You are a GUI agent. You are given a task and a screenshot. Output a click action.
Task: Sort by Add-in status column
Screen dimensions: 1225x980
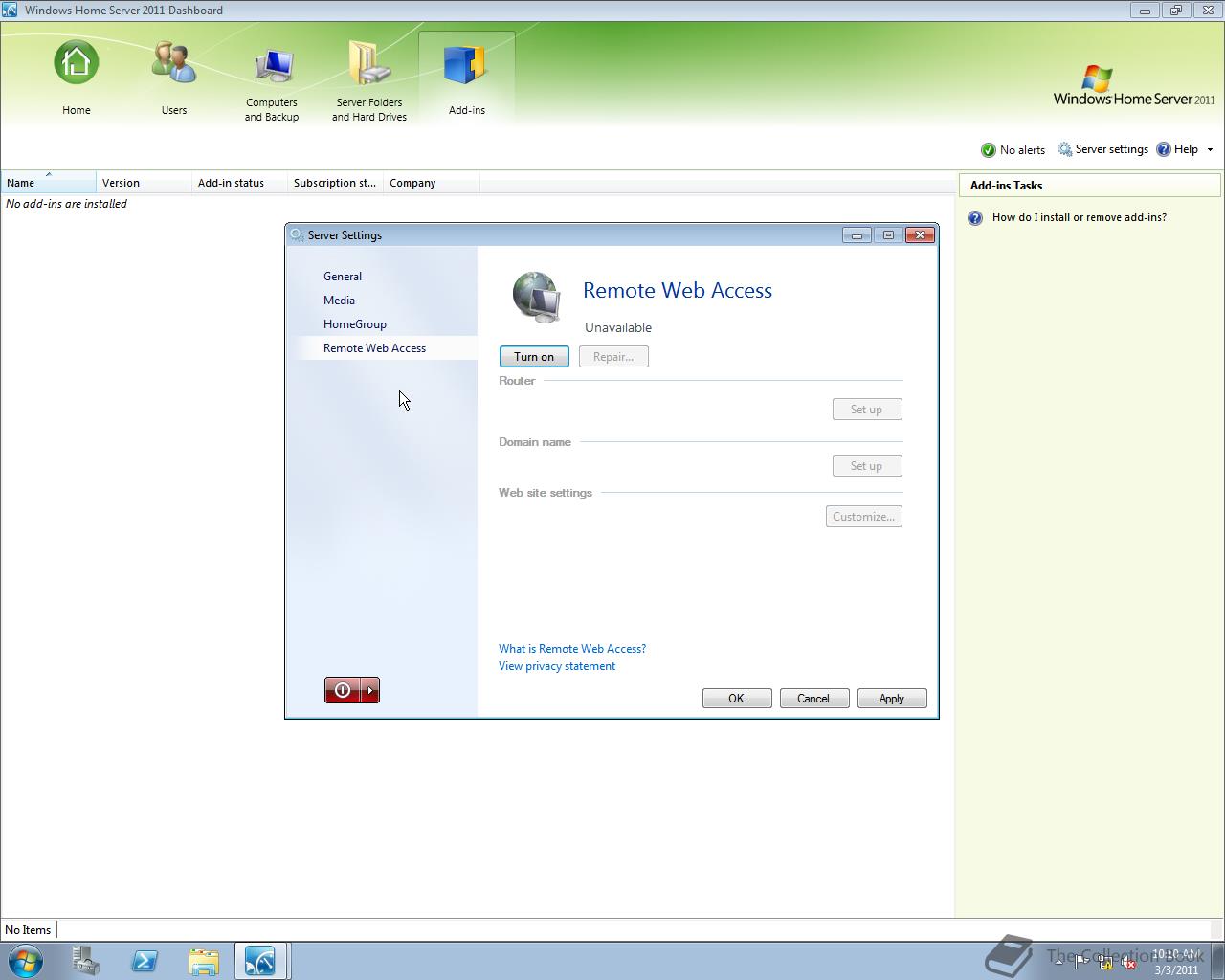(240, 183)
